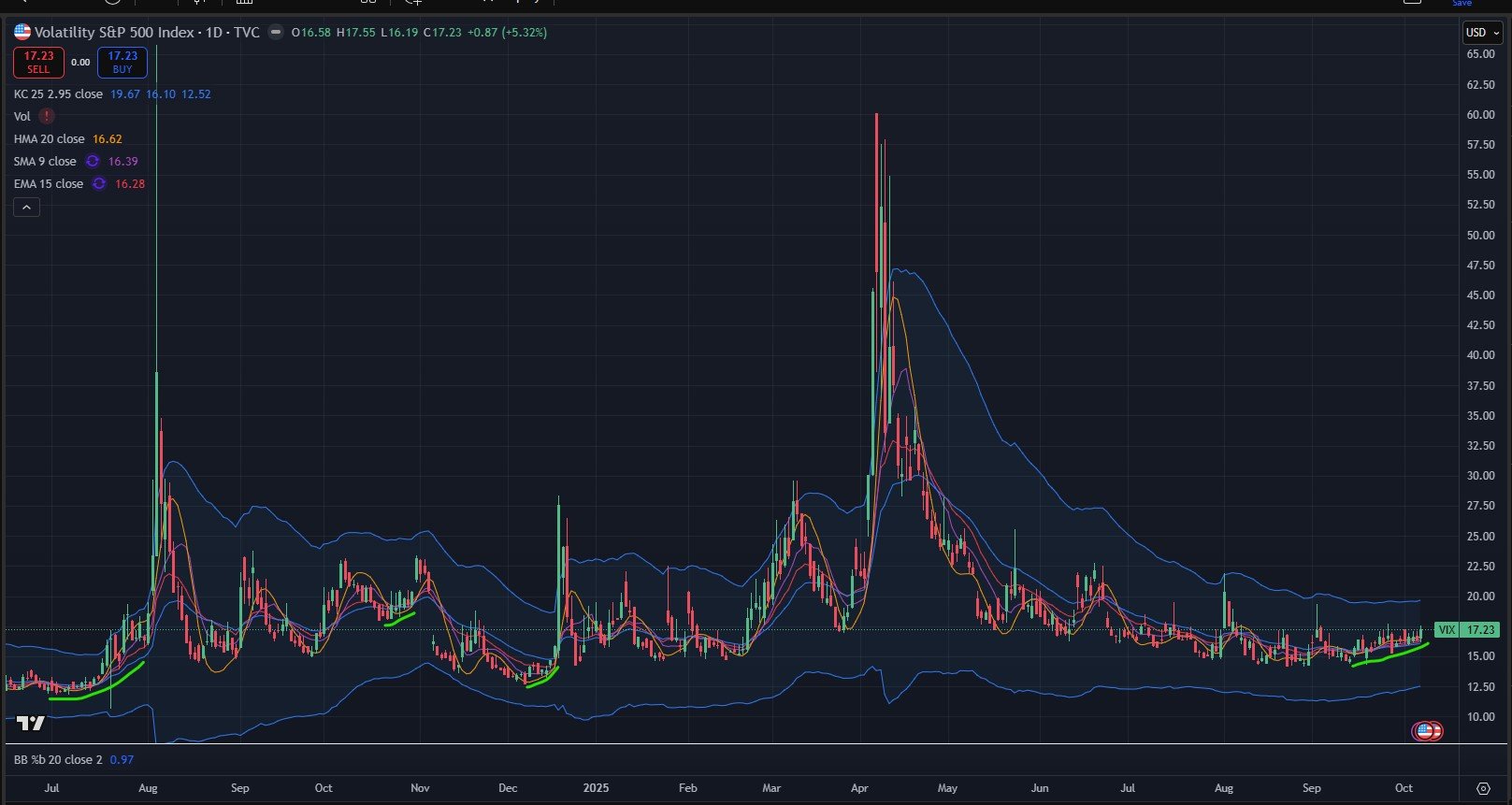Screen dimensions: 1512x805
Task: Select the BB %b 20 close 2 indicator label
Action: (58, 760)
